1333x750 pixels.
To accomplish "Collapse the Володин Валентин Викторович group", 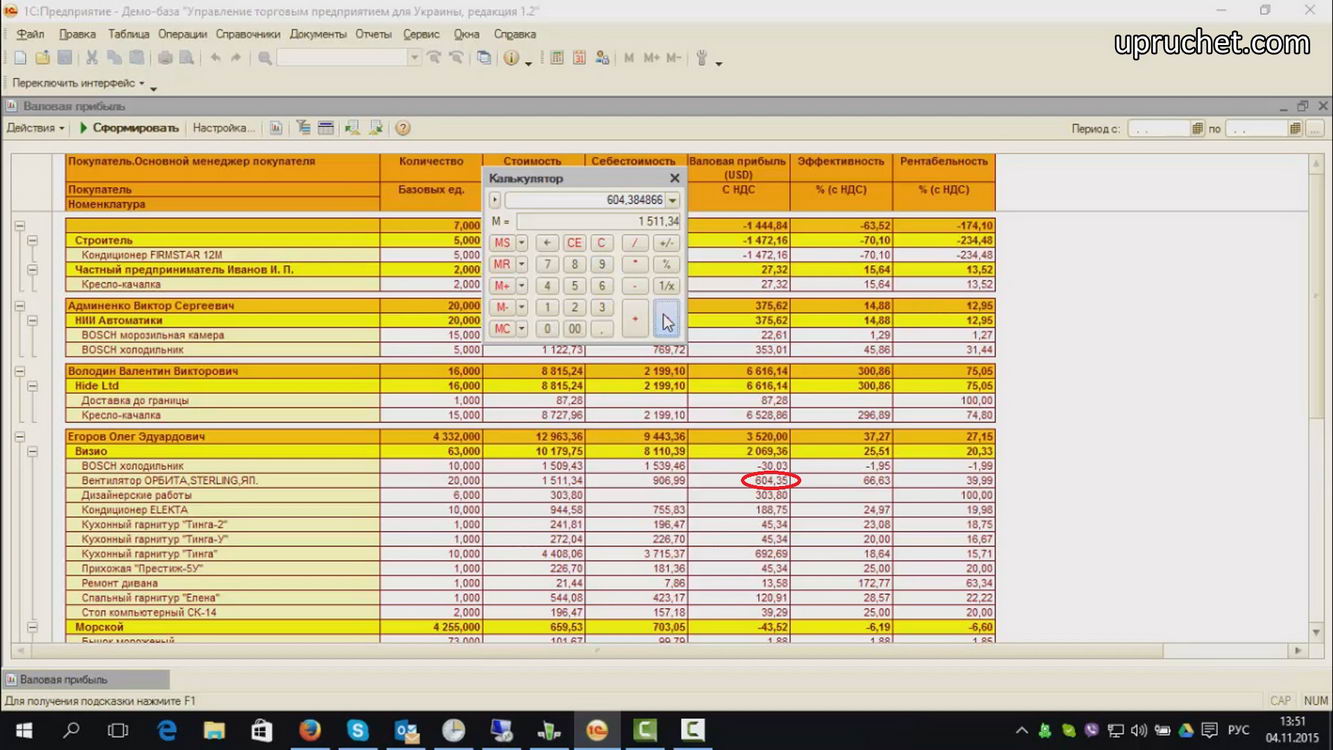I will (19, 371).
